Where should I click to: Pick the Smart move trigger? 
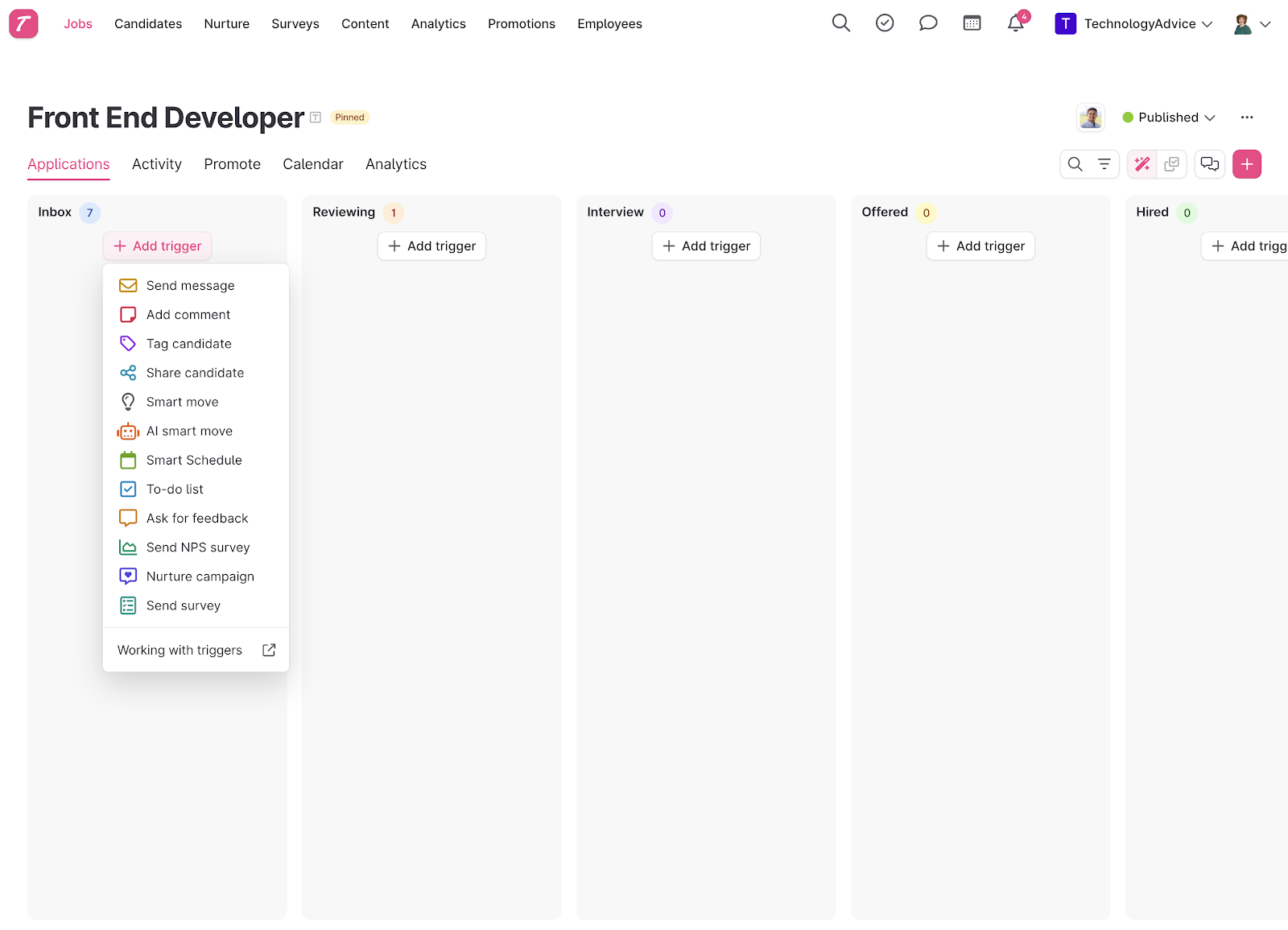point(196,402)
